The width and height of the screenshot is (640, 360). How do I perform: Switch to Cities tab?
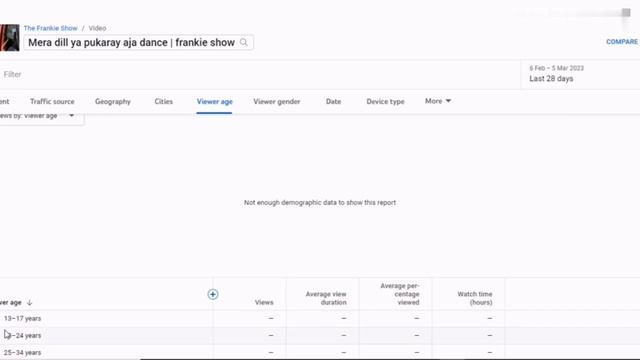click(x=164, y=102)
